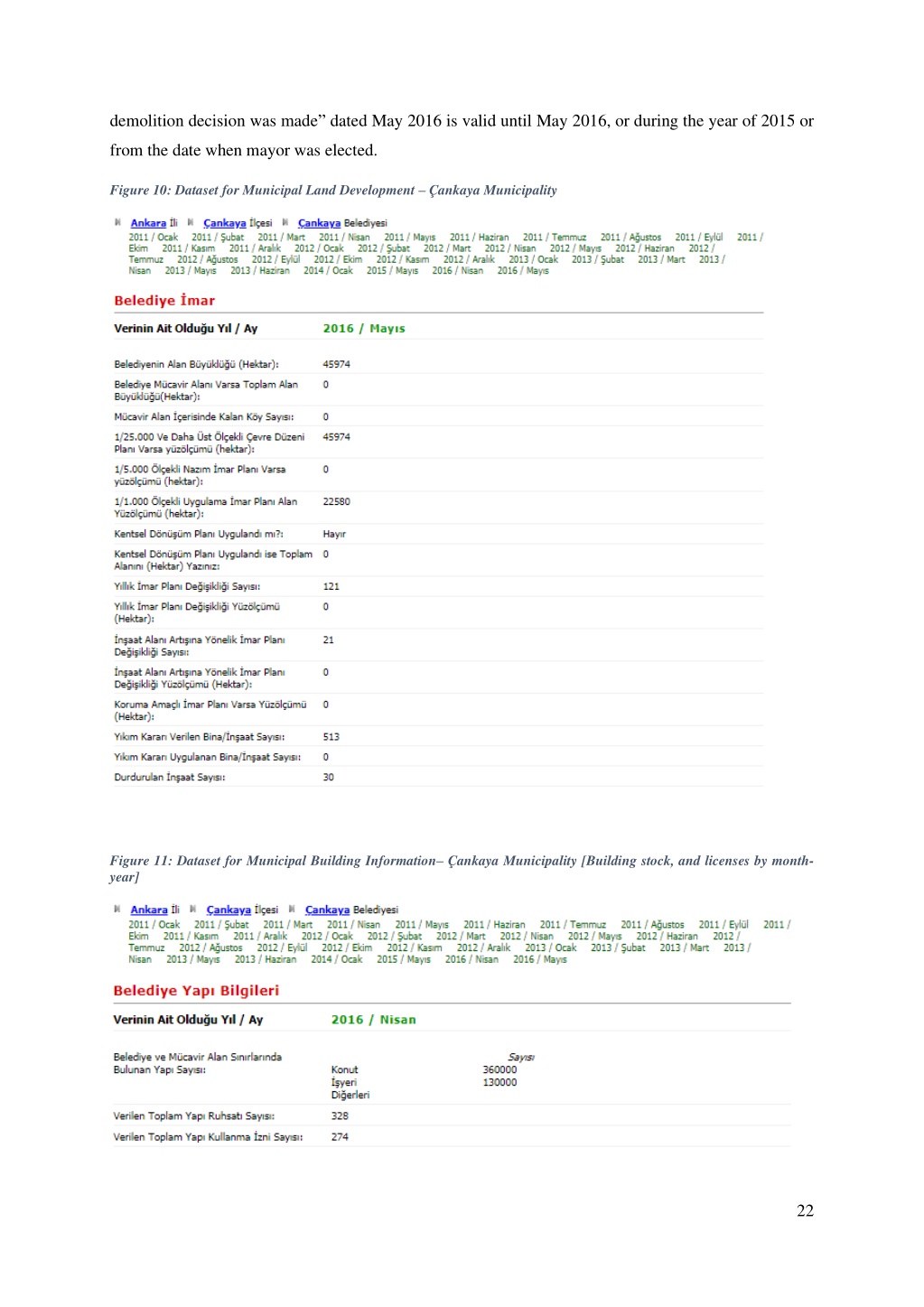Click the breadcrumb marker icon before Ankara in Figure 11
The width and height of the screenshot is (924, 1307).
point(117,909)
